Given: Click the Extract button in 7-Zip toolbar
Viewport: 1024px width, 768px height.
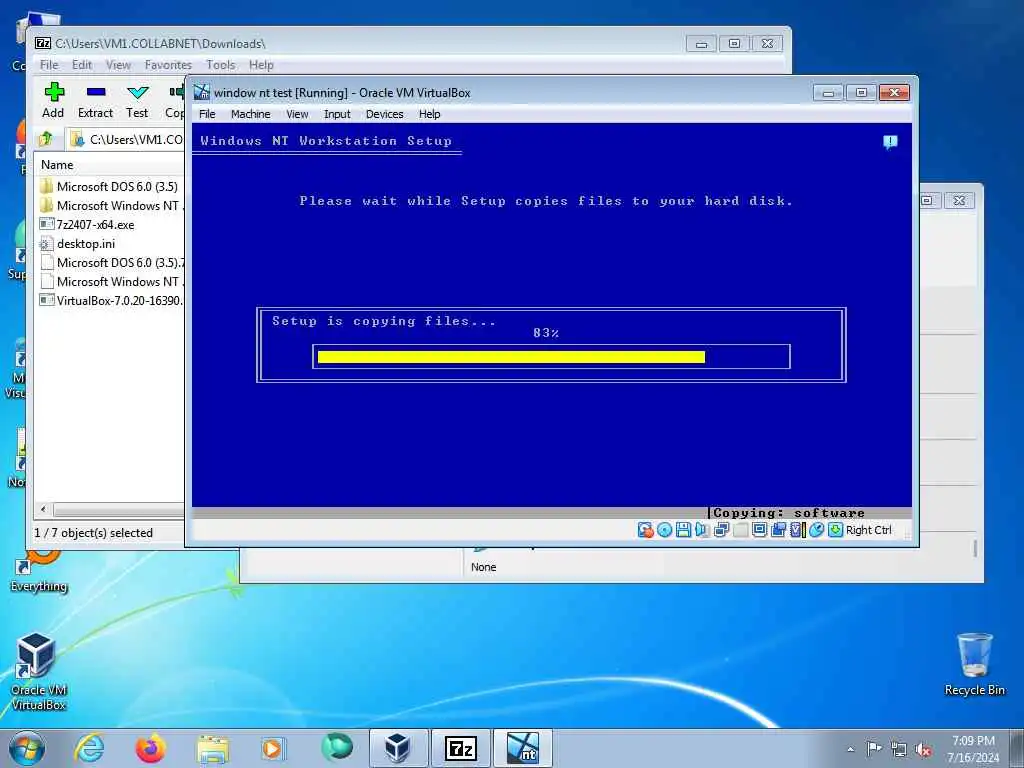Looking at the screenshot, I should (x=95, y=101).
